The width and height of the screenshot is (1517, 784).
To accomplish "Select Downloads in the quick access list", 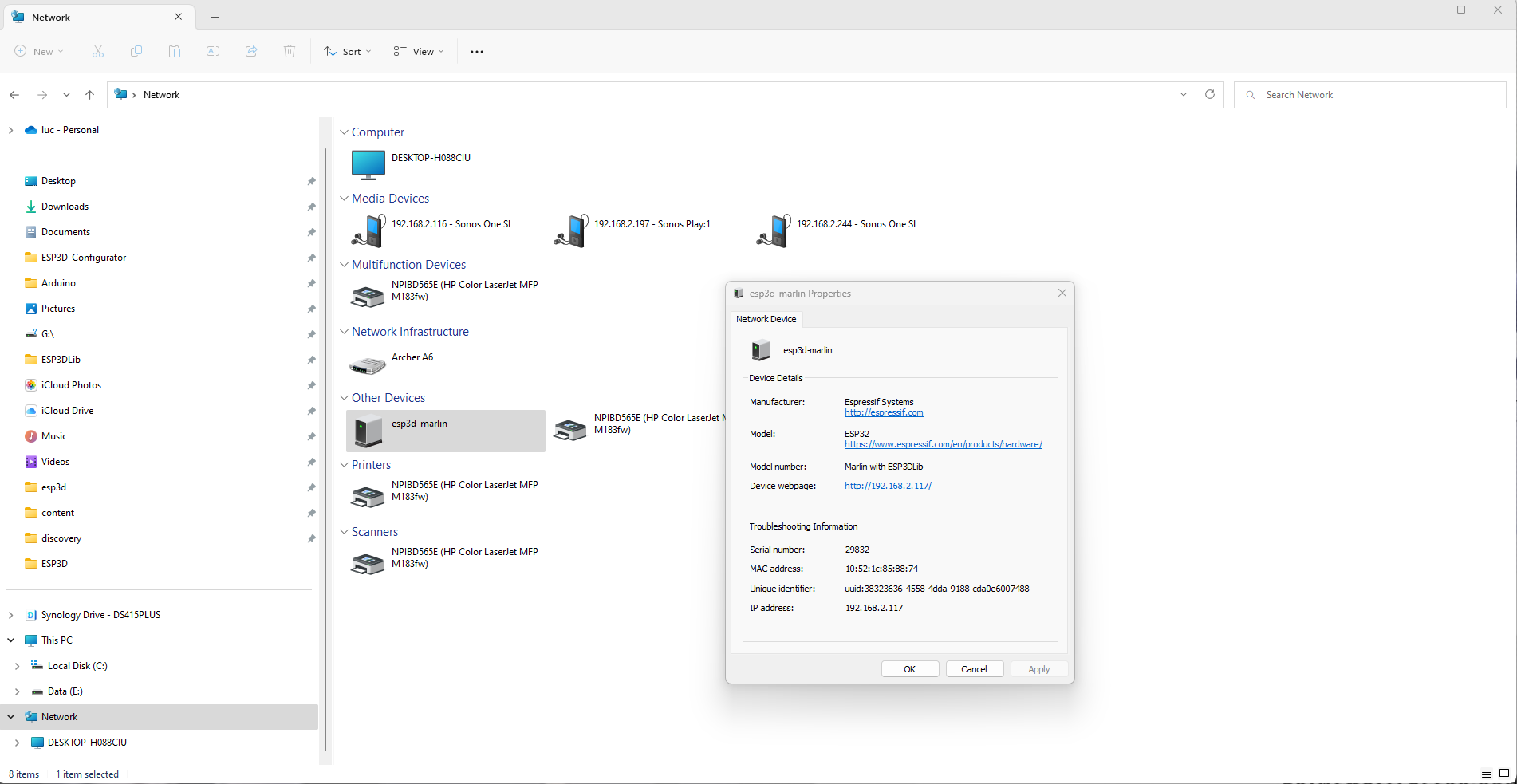I will (x=65, y=207).
